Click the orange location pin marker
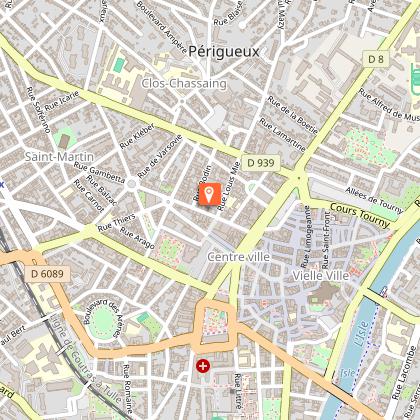This screenshot has height=420, width=420. click(210, 194)
